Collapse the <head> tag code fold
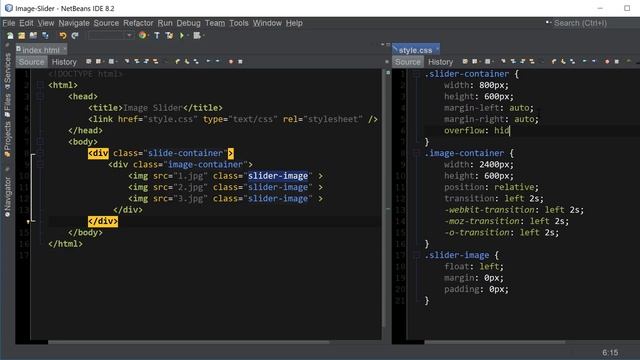640x360 pixels. point(40,96)
